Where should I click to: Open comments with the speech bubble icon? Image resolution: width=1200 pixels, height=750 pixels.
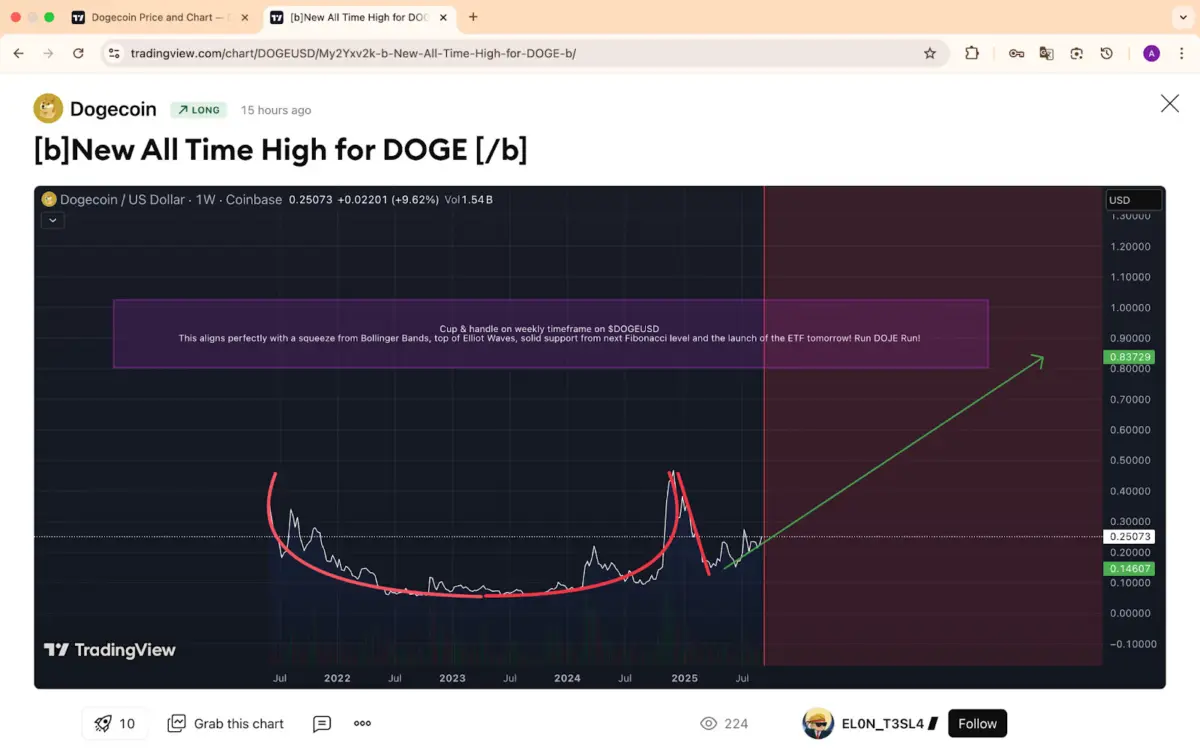pyautogui.click(x=322, y=724)
